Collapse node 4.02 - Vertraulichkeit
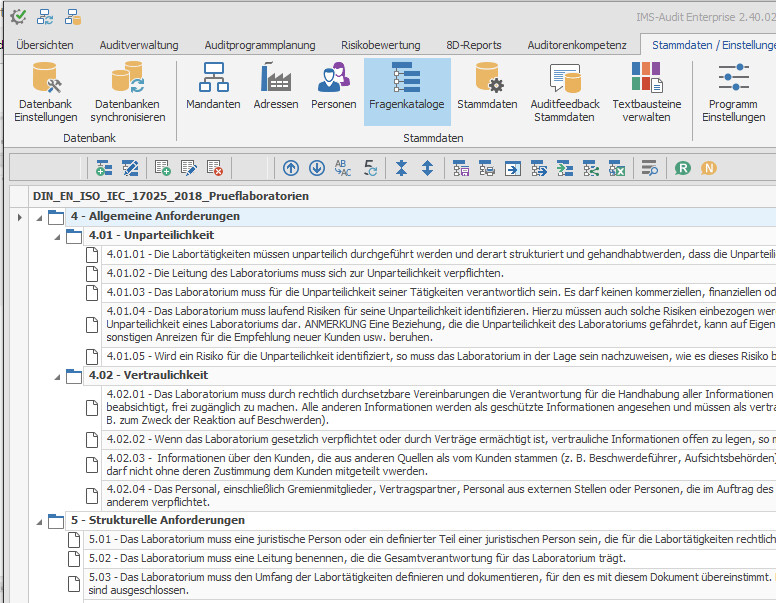This screenshot has height=603, width=776. 57,377
